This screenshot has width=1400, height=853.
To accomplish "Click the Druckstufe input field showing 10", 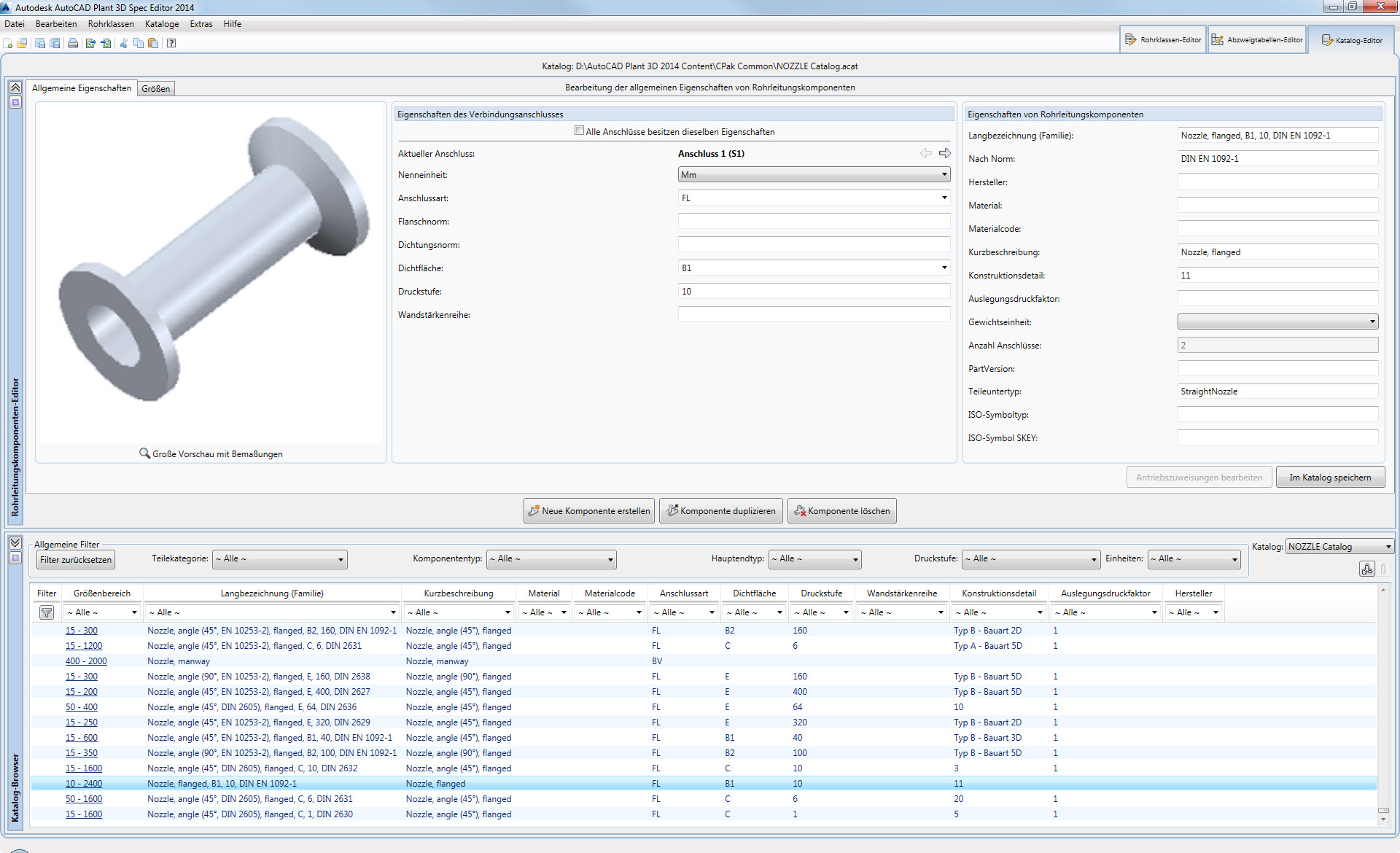I will (814, 292).
